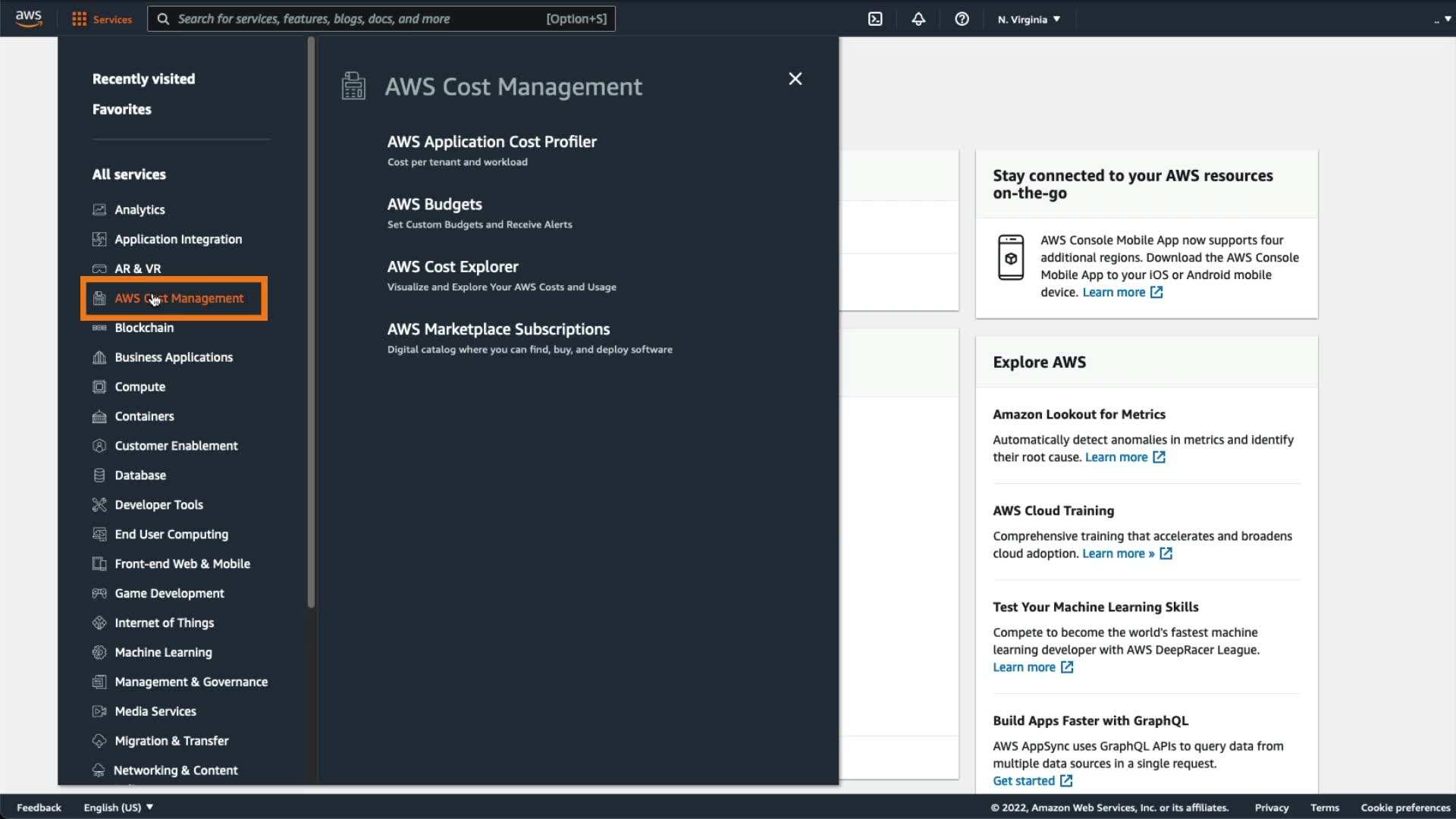Screen dimensions: 1456x819
Task: Open the notifications bell icon
Action: click(918, 19)
